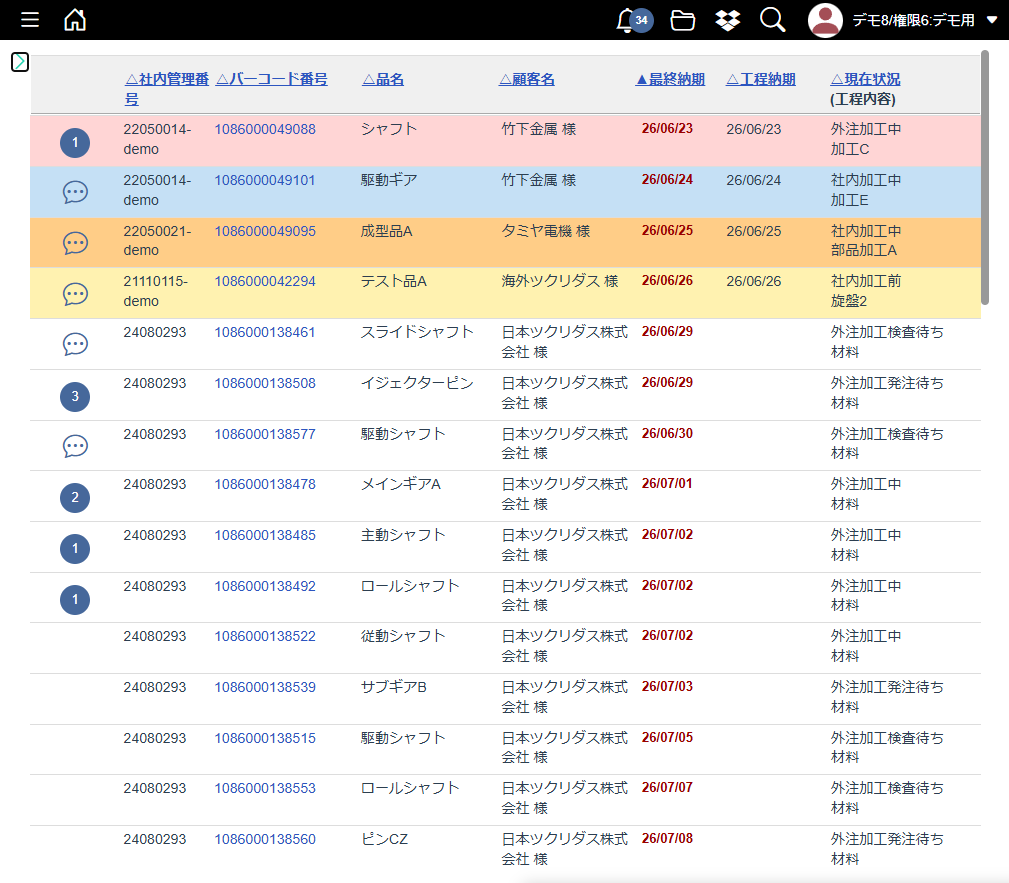Viewport: 1009px width, 883px height.
Task: Open comment badge 3 for イジェクターピン row
Action: [75, 396]
